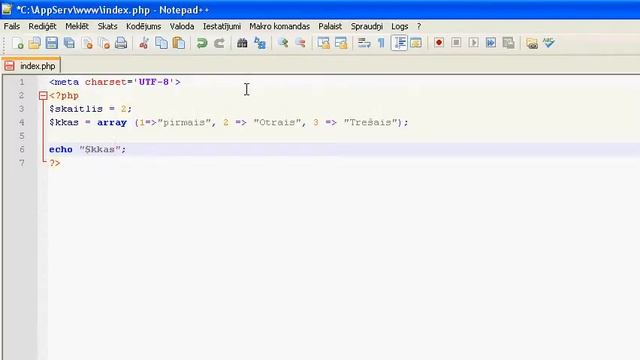Play back recorded macro button
640x360 pixels.
[473, 42]
